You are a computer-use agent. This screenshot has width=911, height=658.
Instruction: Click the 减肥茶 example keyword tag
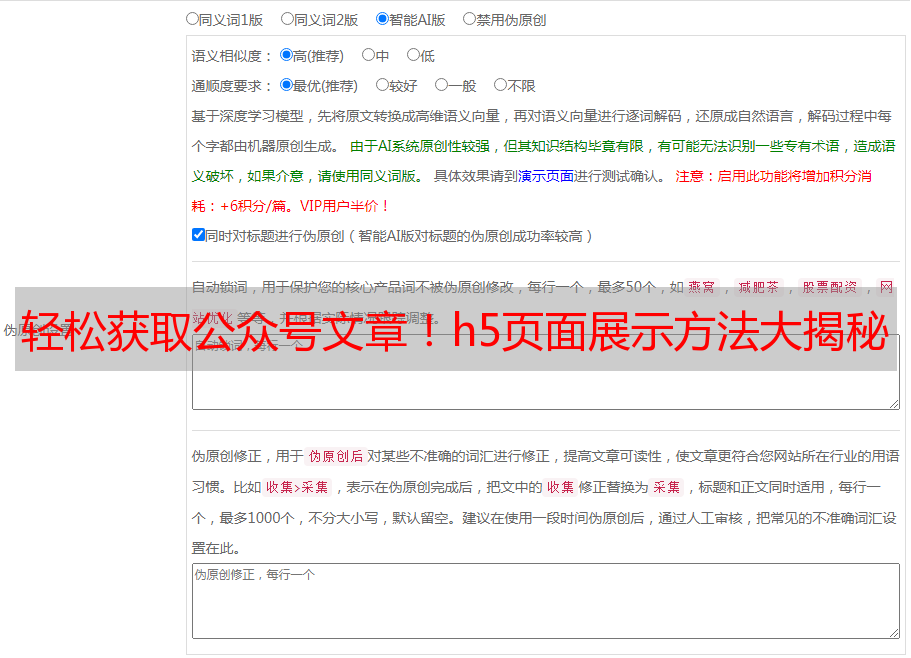(758, 287)
